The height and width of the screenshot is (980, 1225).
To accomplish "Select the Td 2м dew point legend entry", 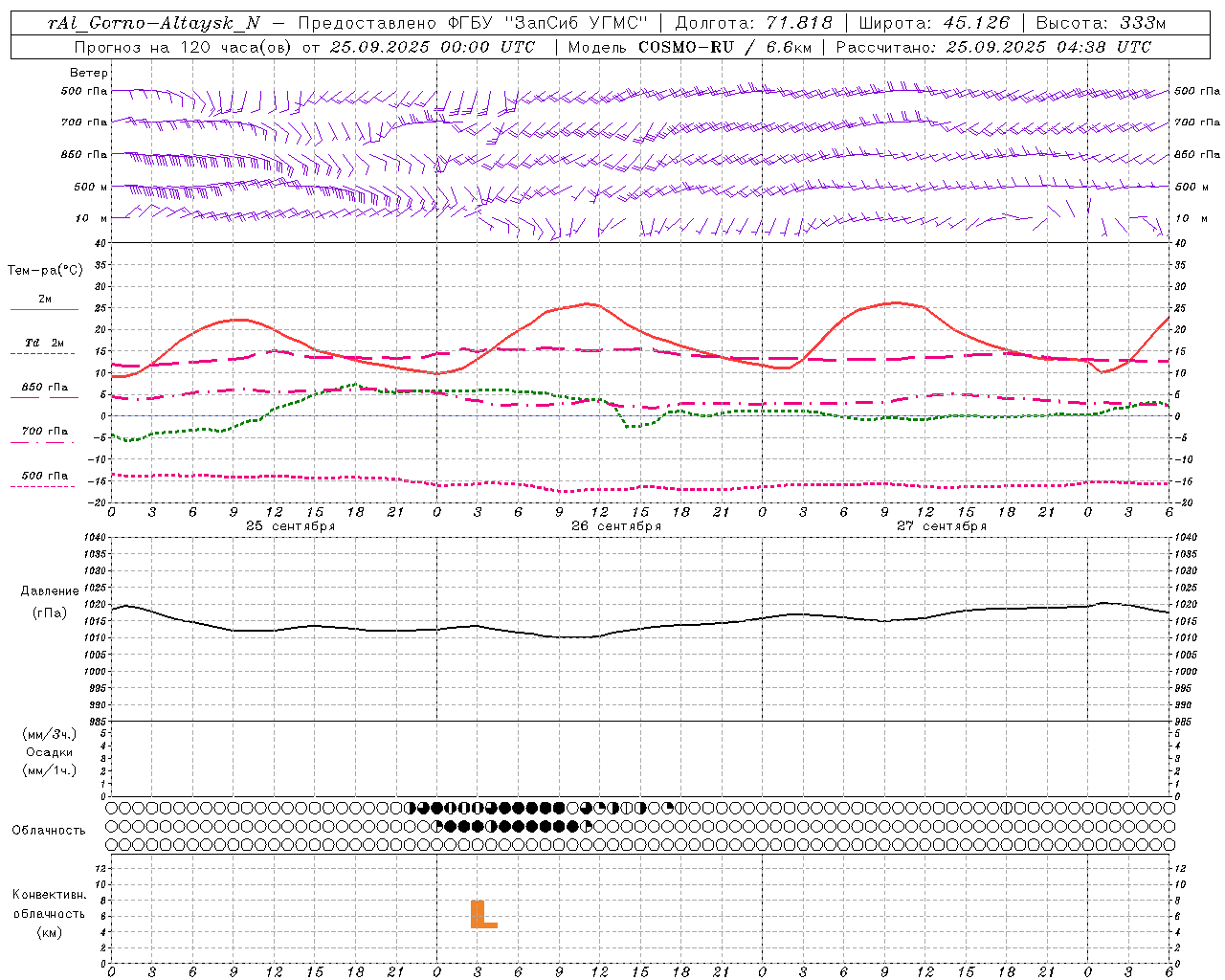I will [x=45, y=343].
